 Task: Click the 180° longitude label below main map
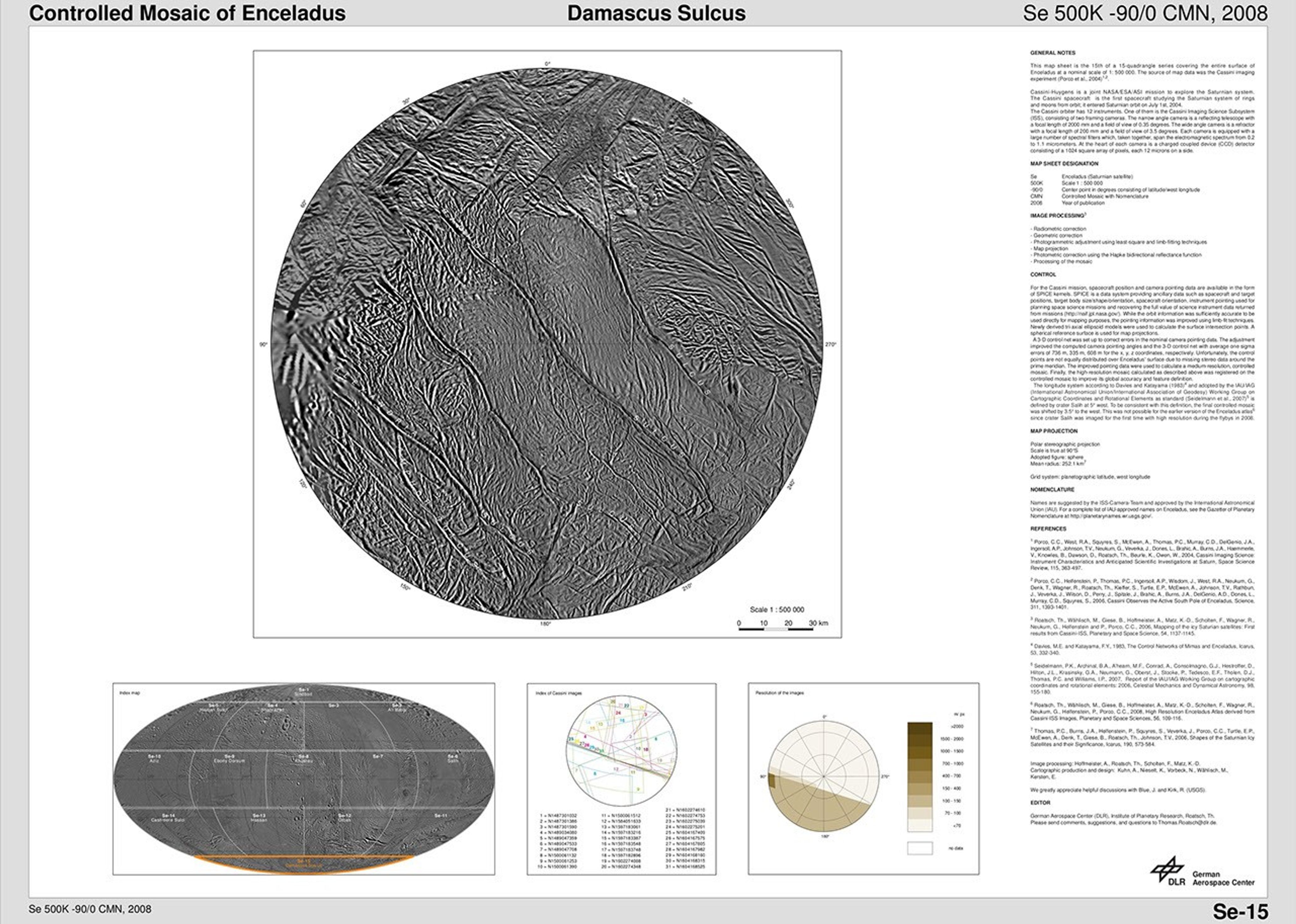[545, 624]
